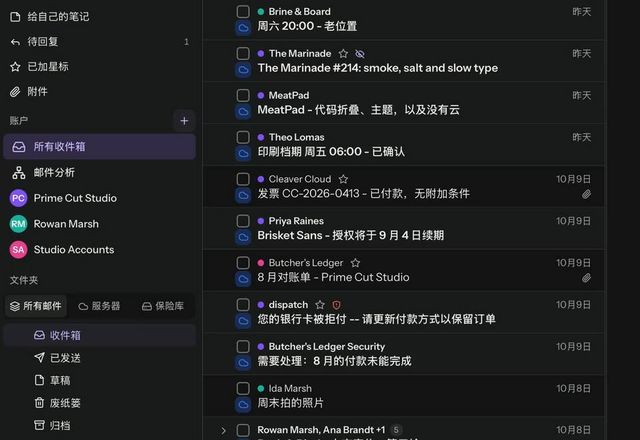Viewport: 640px width, 440px height.
Task: Open 给自己的笔记 notes folder
Action: [x=98, y=17]
